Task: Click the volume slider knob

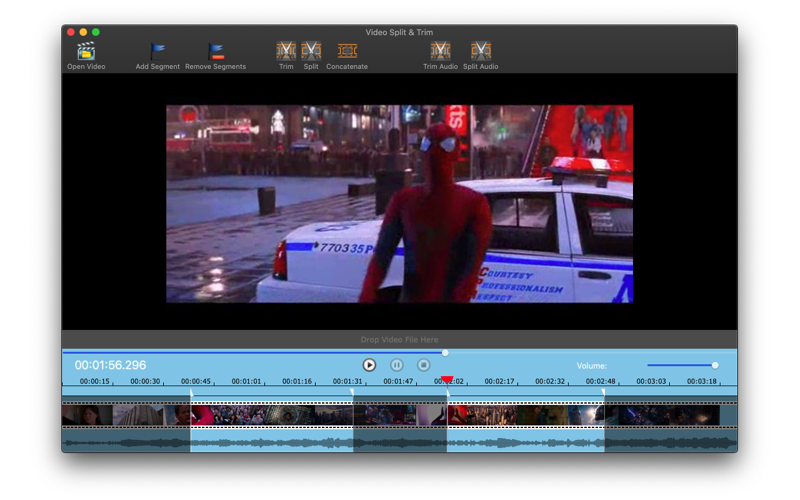Action: coord(715,365)
